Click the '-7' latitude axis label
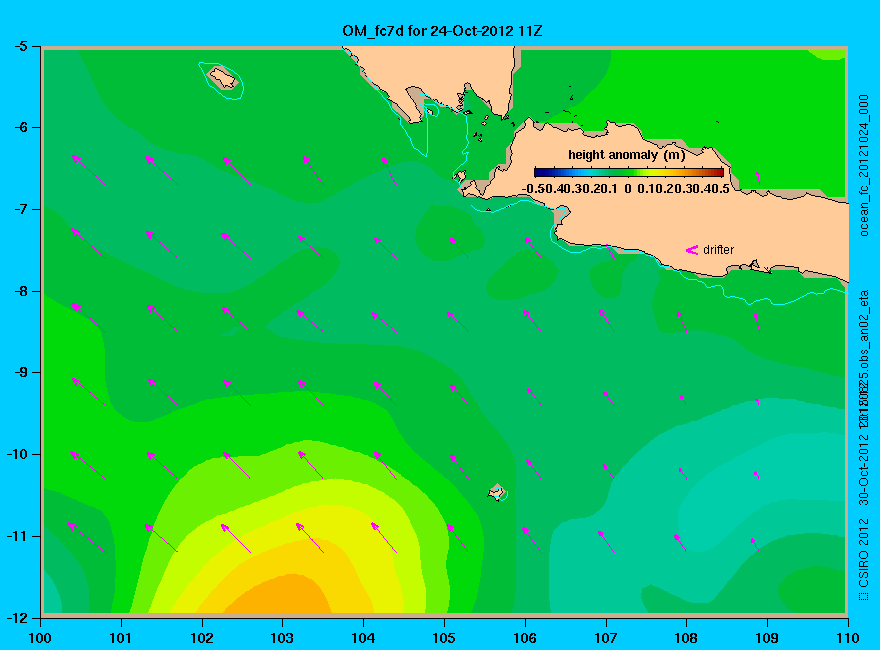 point(20,209)
